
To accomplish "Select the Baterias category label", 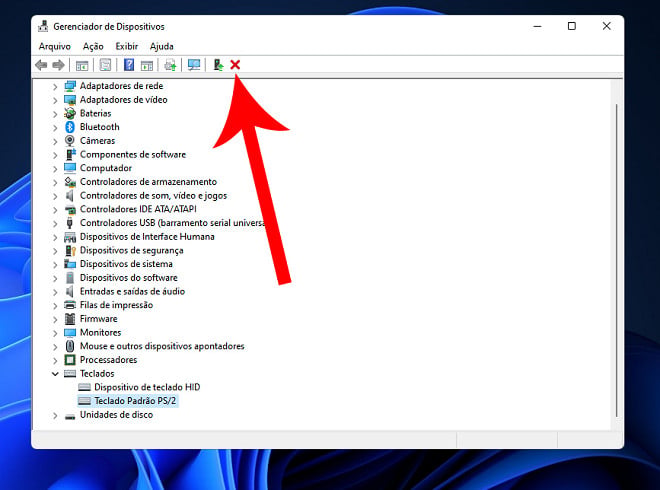I will click(x=96, y=113).
